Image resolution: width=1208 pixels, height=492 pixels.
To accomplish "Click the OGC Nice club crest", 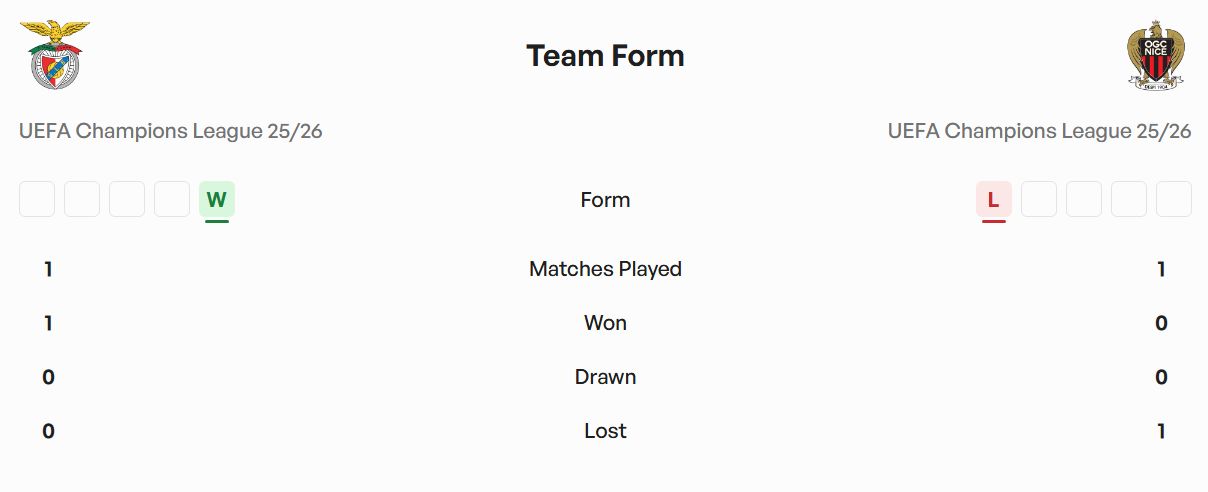I will pos(1155,55).
